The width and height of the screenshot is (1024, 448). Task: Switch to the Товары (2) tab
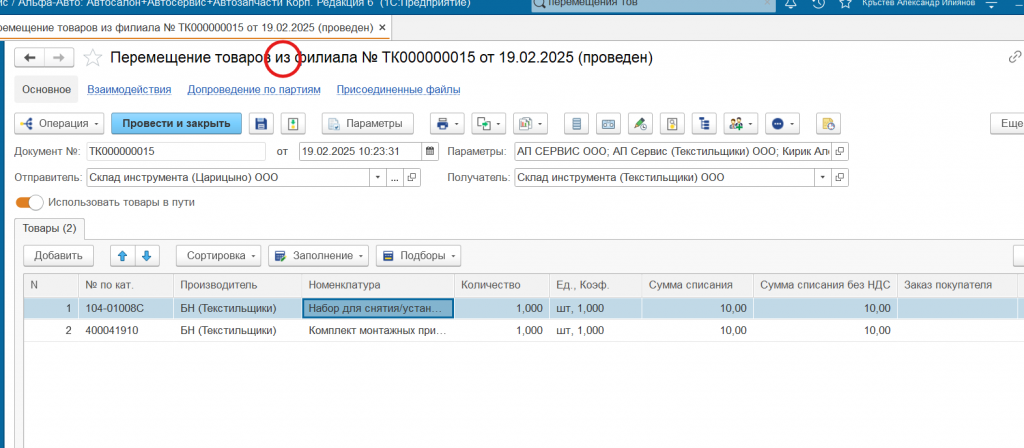[49, 228]
